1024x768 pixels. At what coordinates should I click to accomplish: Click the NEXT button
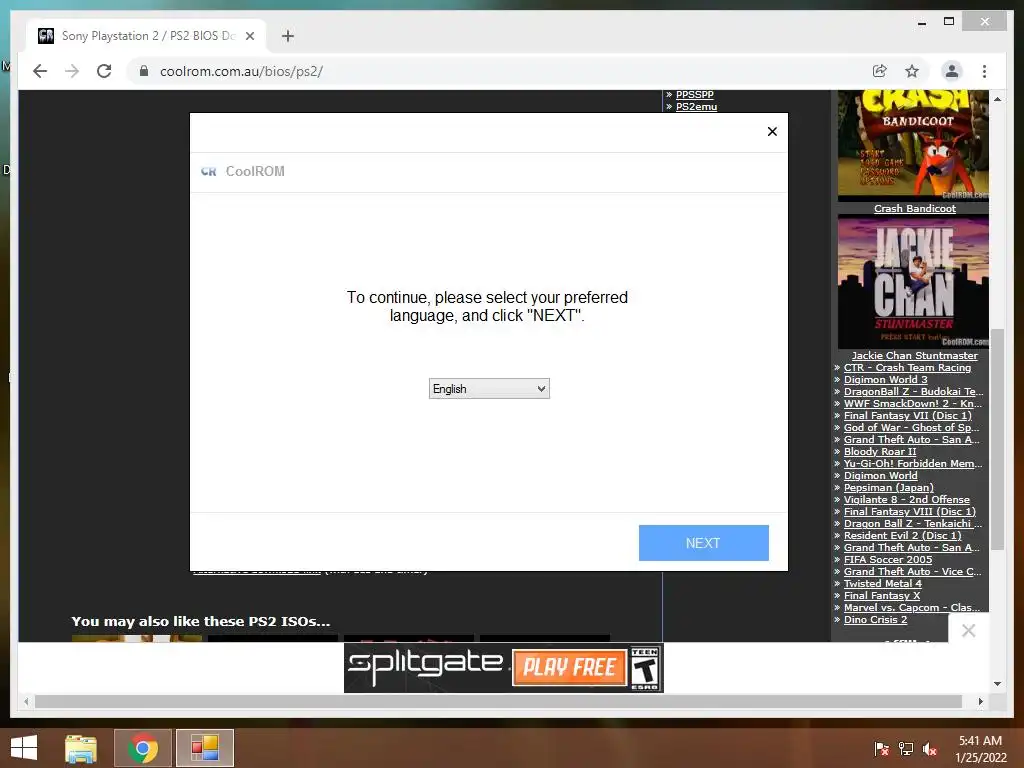[x=703, y=543]
